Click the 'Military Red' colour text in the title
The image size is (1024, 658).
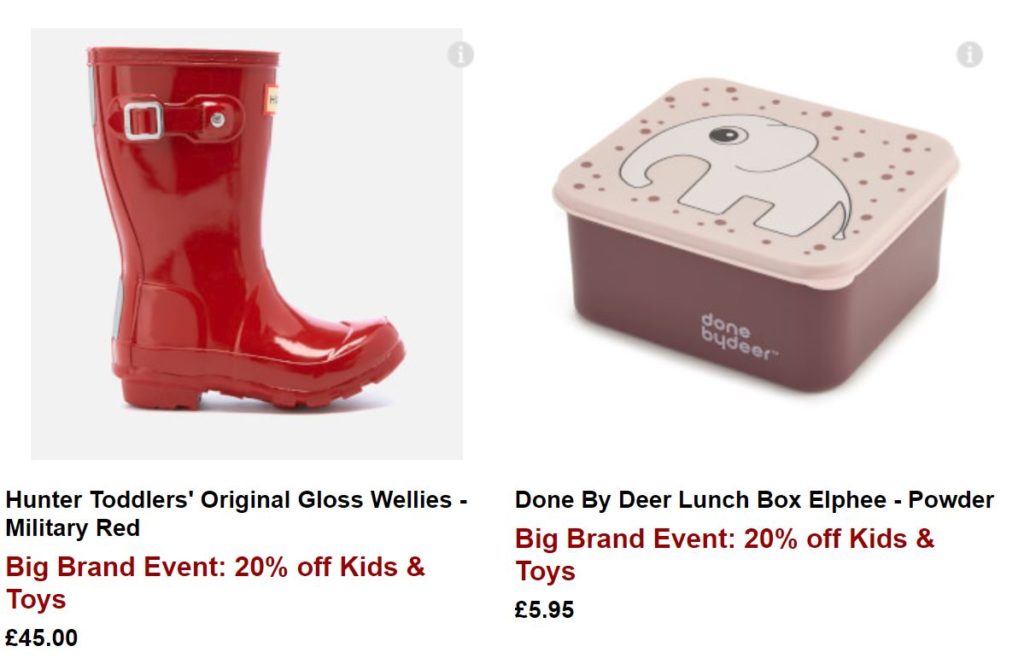tap(72, 527)
